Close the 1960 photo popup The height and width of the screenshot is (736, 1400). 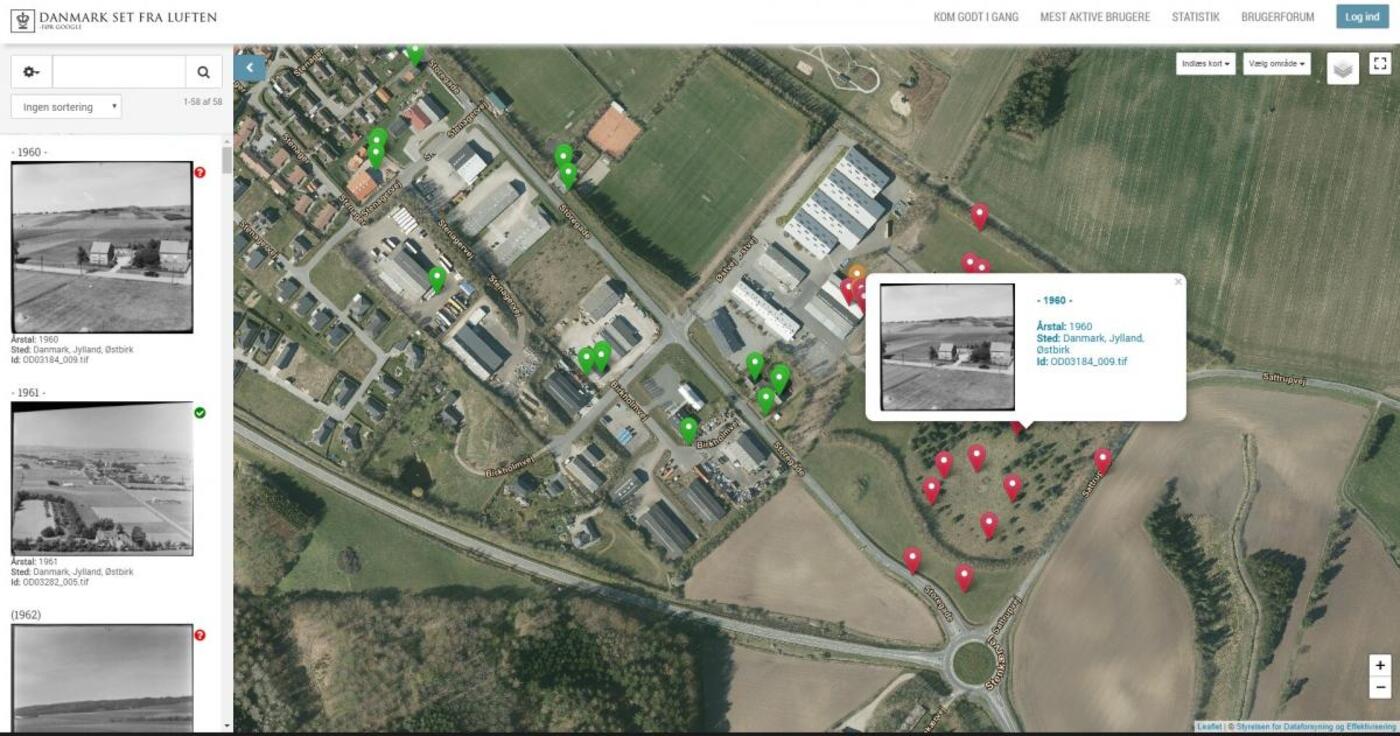[1177, 283]
